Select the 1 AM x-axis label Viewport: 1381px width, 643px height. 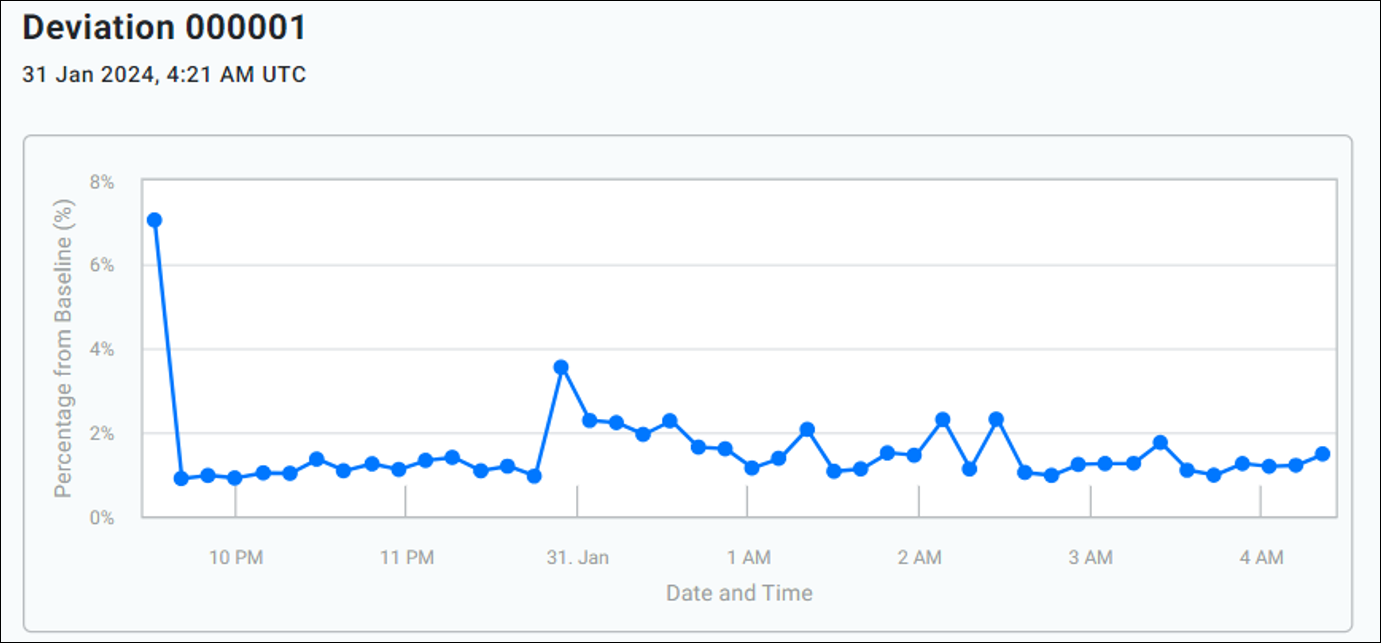click(748, 558)
